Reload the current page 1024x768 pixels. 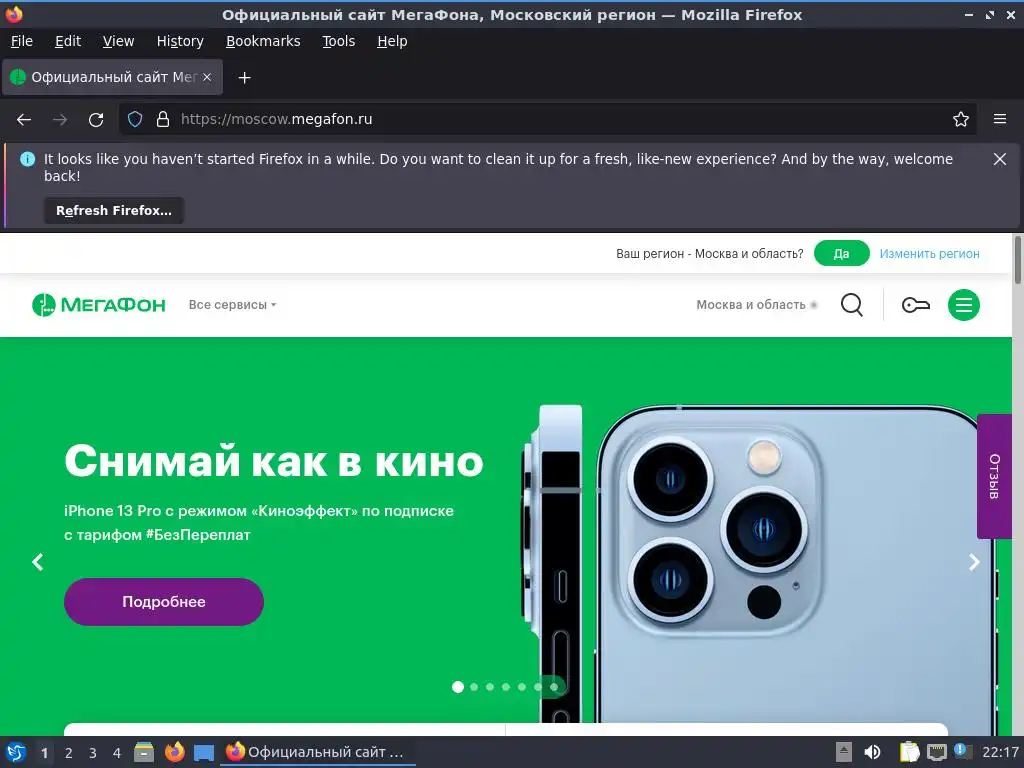pos(96,120)
